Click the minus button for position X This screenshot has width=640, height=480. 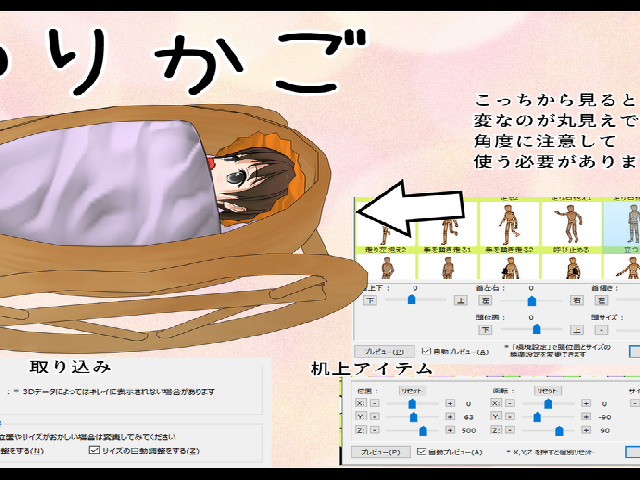click(x=373, y=403)
